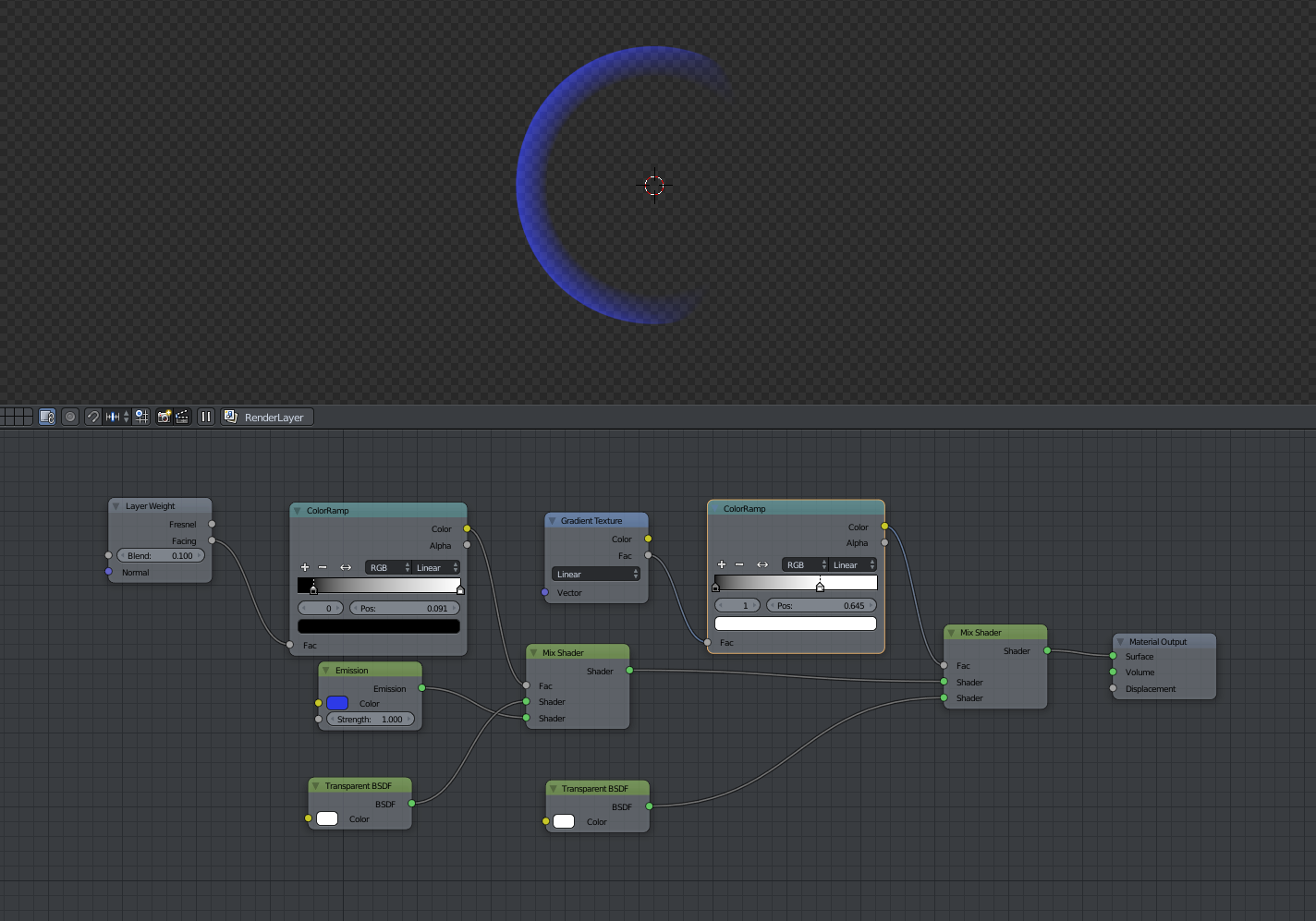Select the right Transparent BSDF node header

click(x=598, y=789)
